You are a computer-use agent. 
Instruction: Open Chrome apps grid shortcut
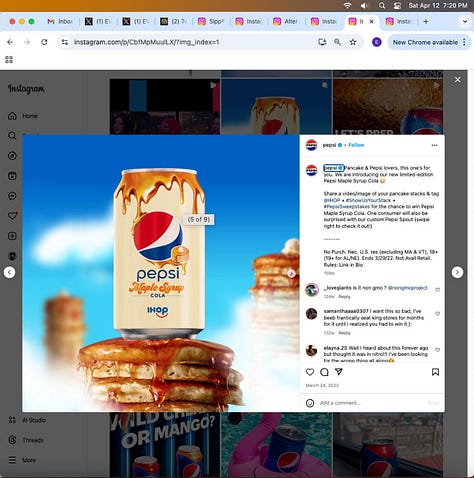coord(9,60)
